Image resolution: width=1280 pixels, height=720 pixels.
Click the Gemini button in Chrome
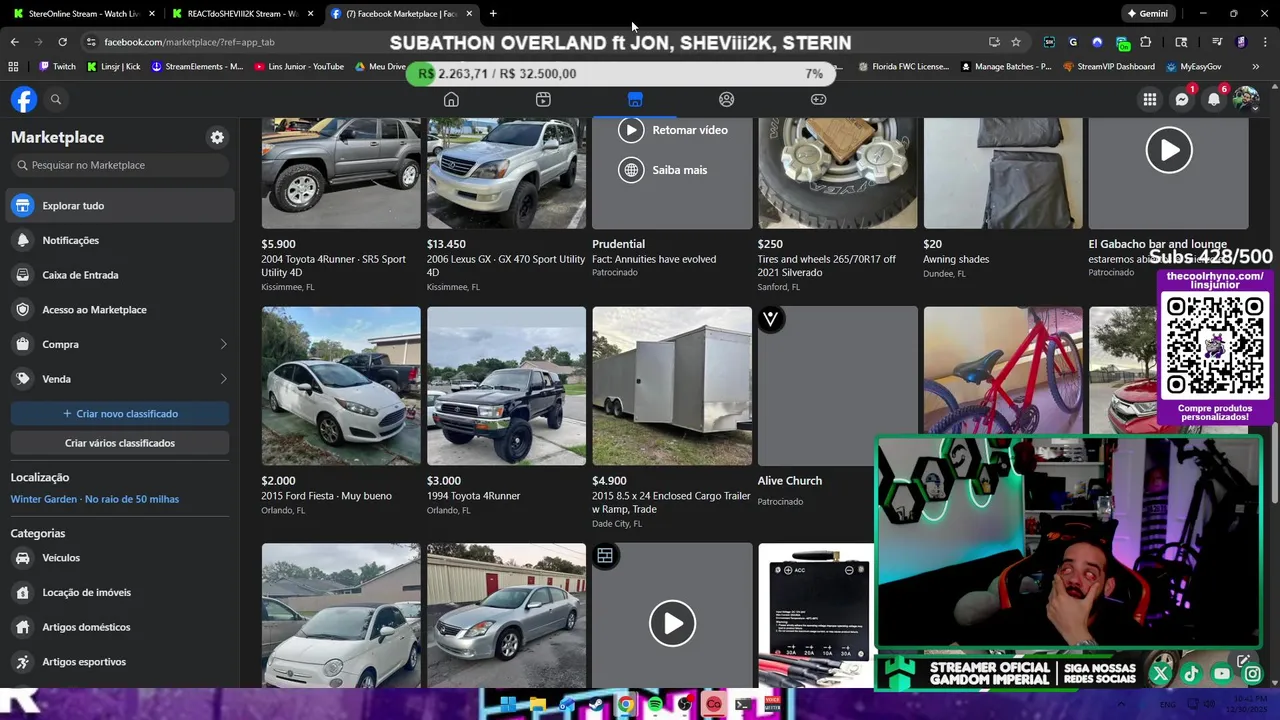click(1146, 14)
